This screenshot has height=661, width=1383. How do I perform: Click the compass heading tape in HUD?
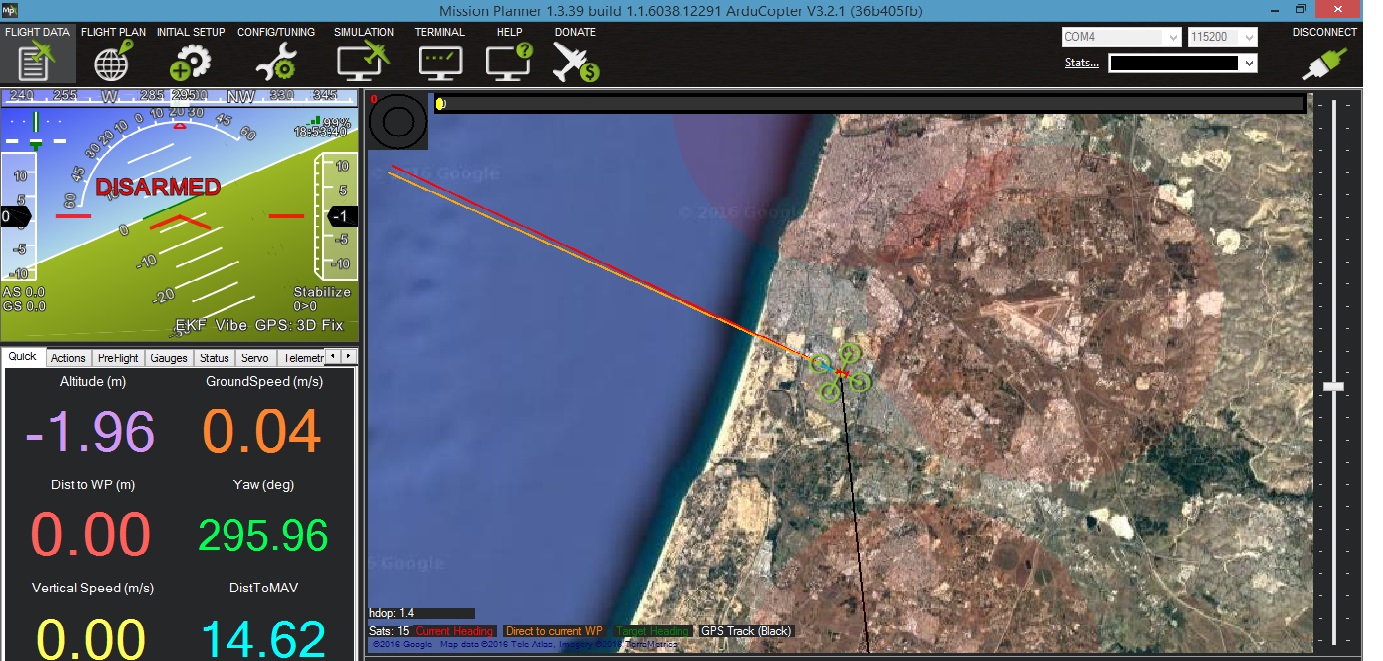click(x=179, y=96)
